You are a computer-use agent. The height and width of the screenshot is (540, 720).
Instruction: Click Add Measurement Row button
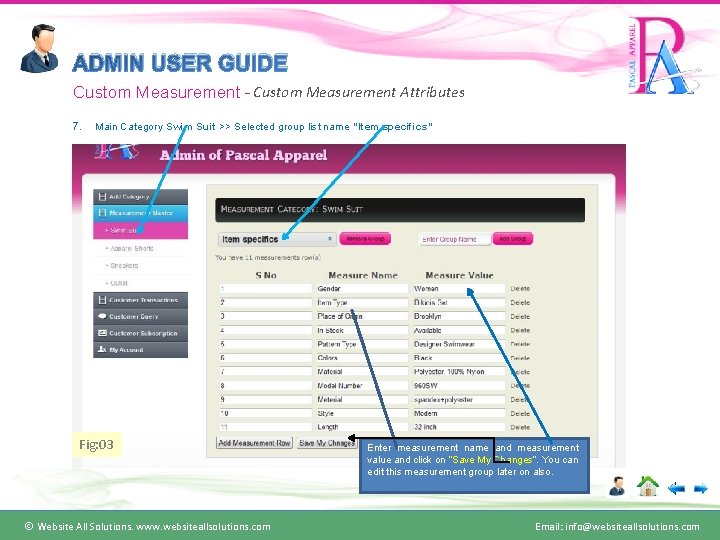(254, 443)
